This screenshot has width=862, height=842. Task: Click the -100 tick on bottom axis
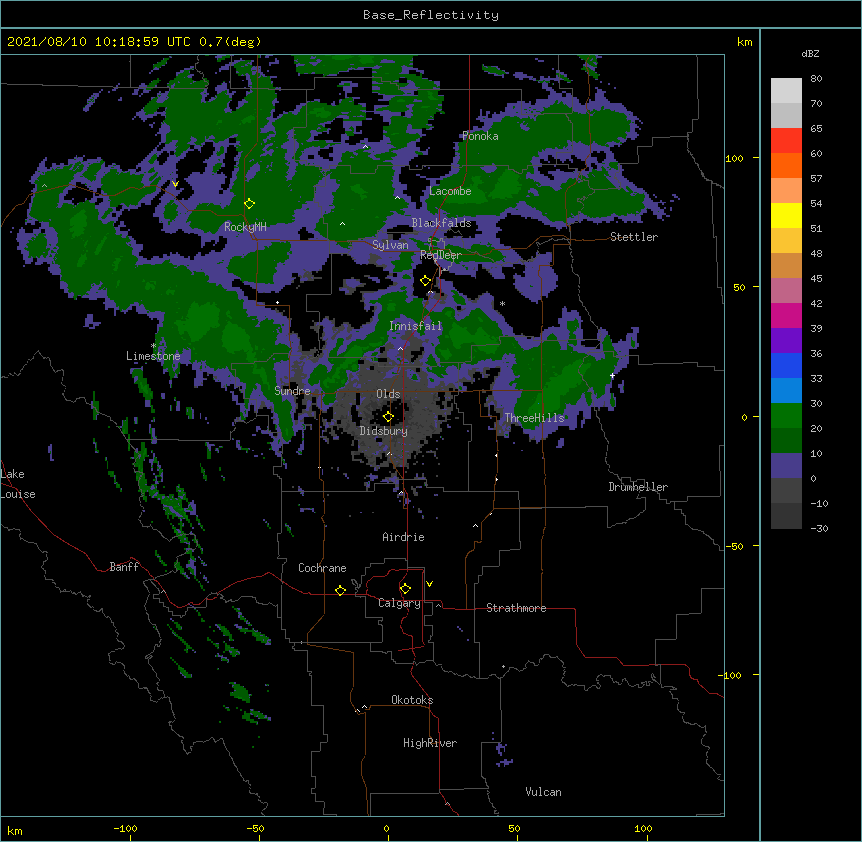click(125, 828)
